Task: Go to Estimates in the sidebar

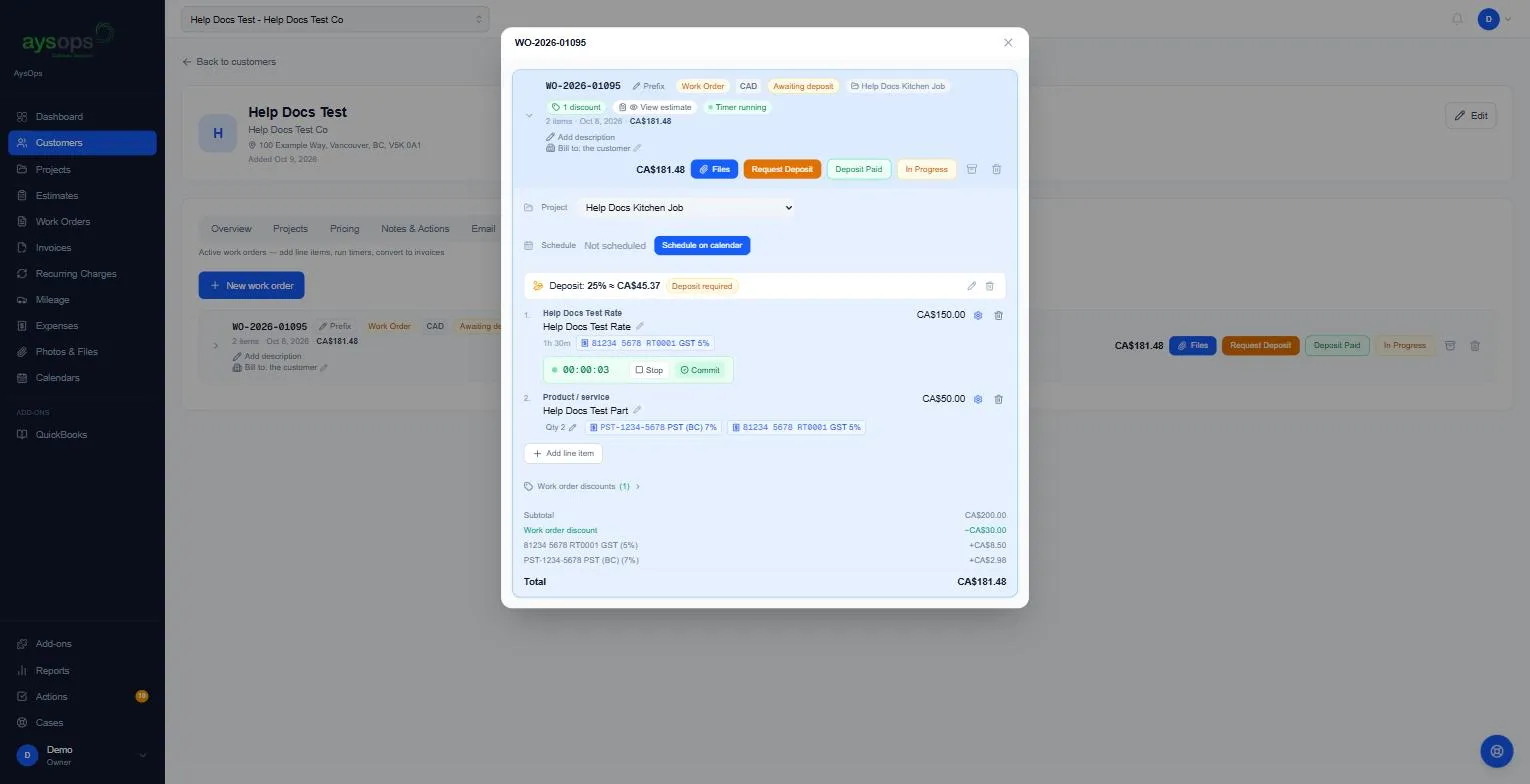Action: (x=82, y=196)
